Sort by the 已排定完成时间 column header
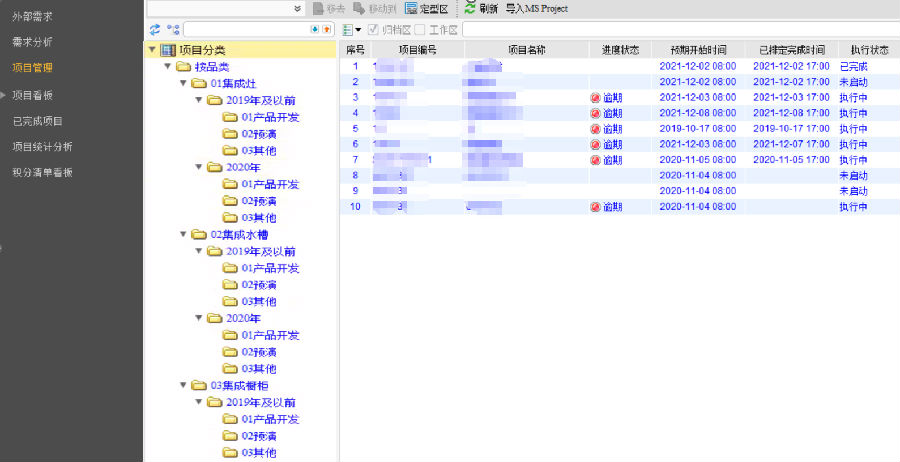This screenshot has width=900, height=462. (x=792, y=50)
